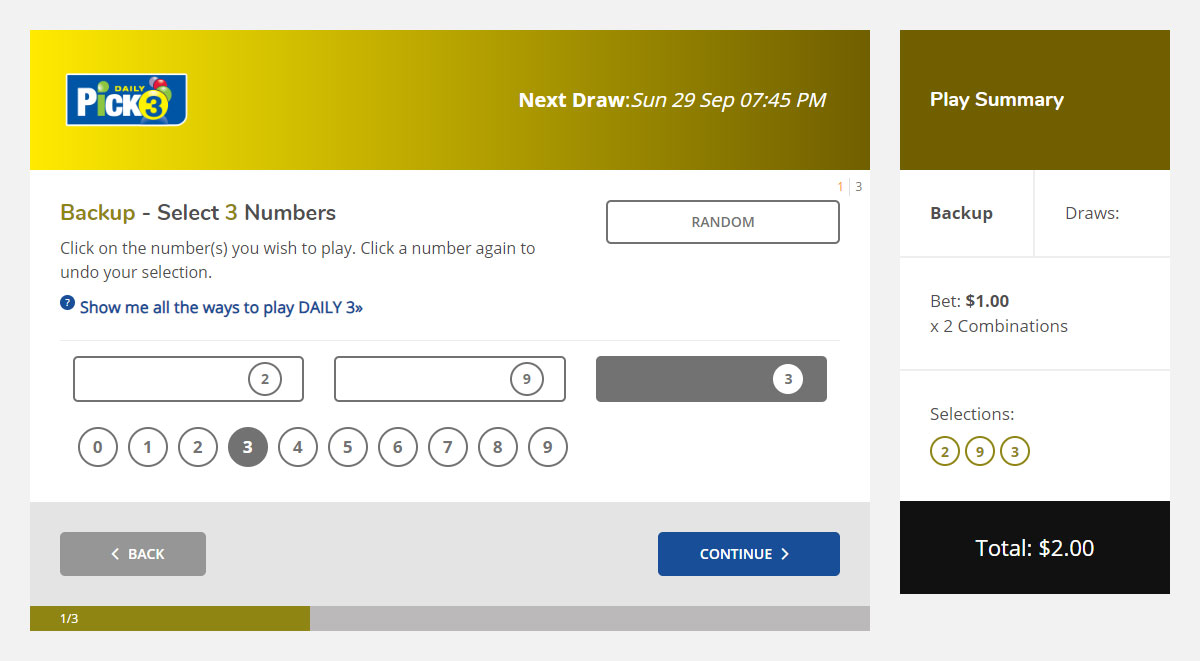The width and height of the screenshot is (1200, 661).
Task: Deselect the highlighted number 3 ball
Action: tap(248, 448)
